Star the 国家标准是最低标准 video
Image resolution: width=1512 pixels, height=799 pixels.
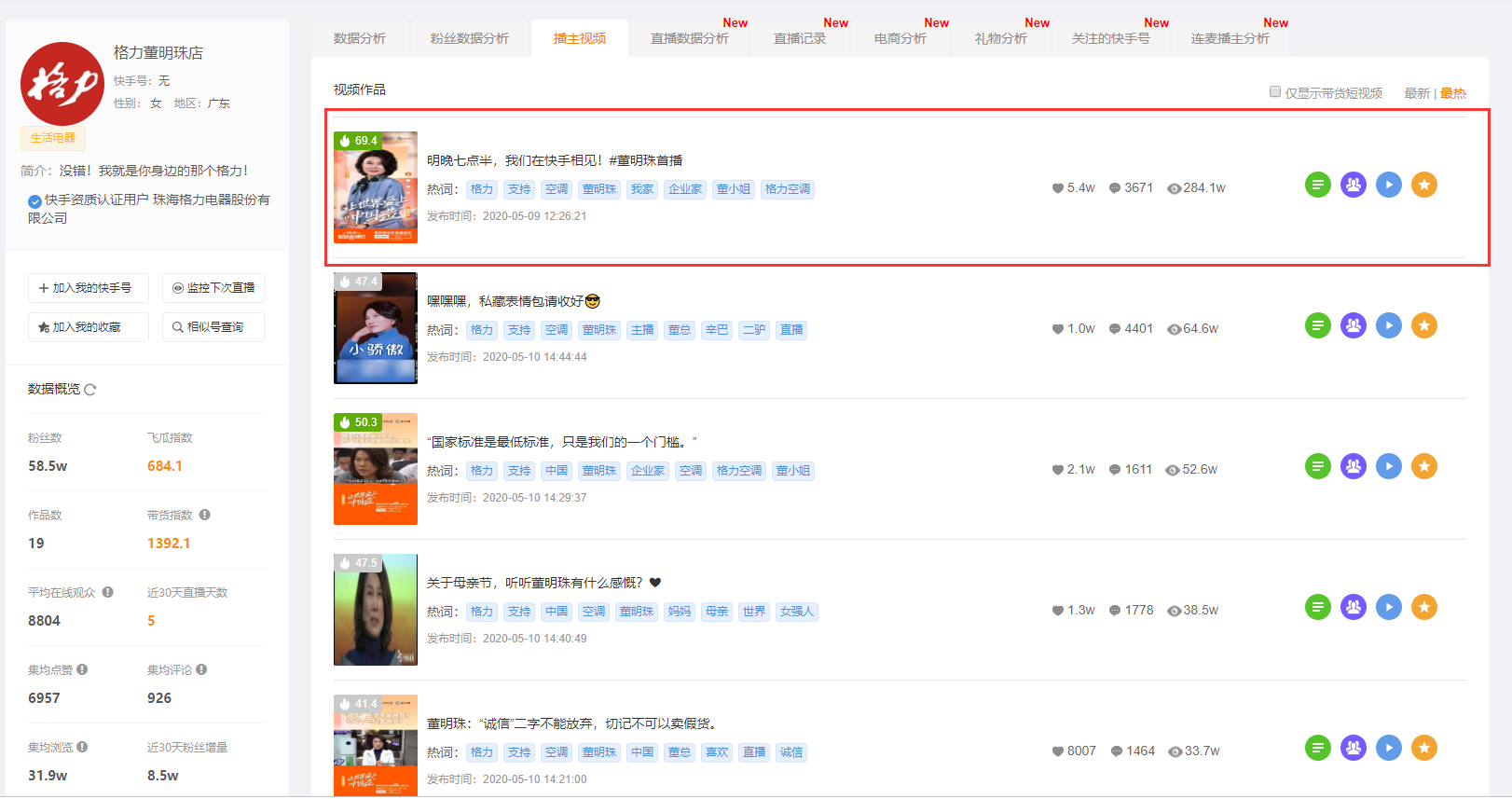pyautogui.click(x=1424, y=466)
